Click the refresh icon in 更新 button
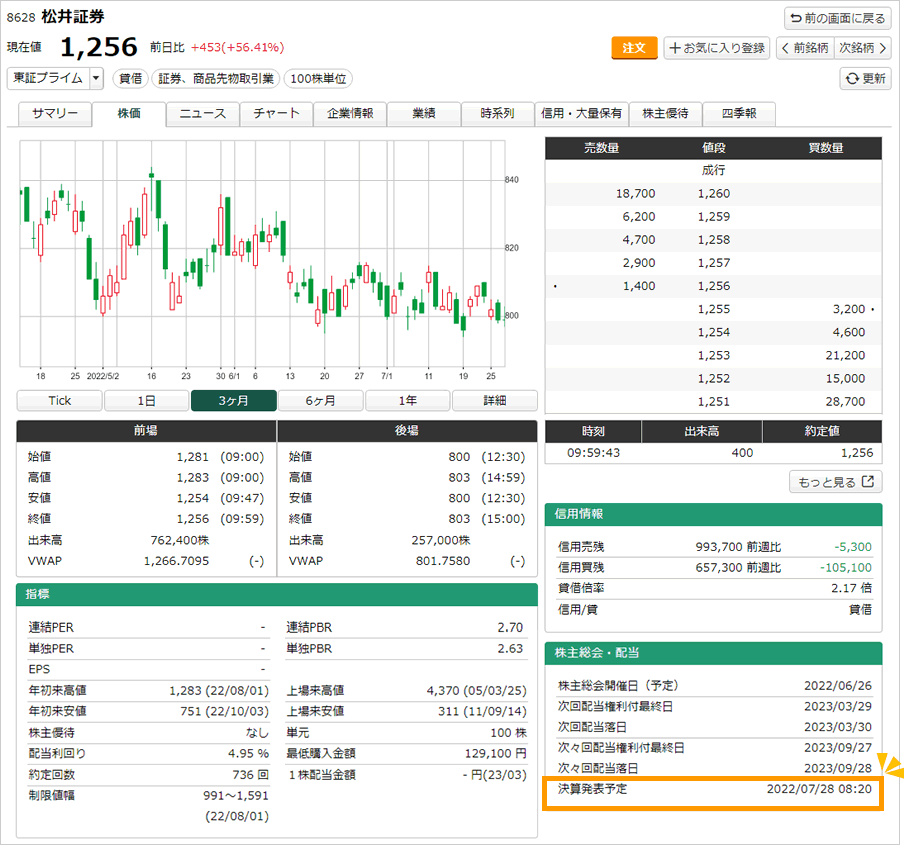 click(x=852, y=78)
